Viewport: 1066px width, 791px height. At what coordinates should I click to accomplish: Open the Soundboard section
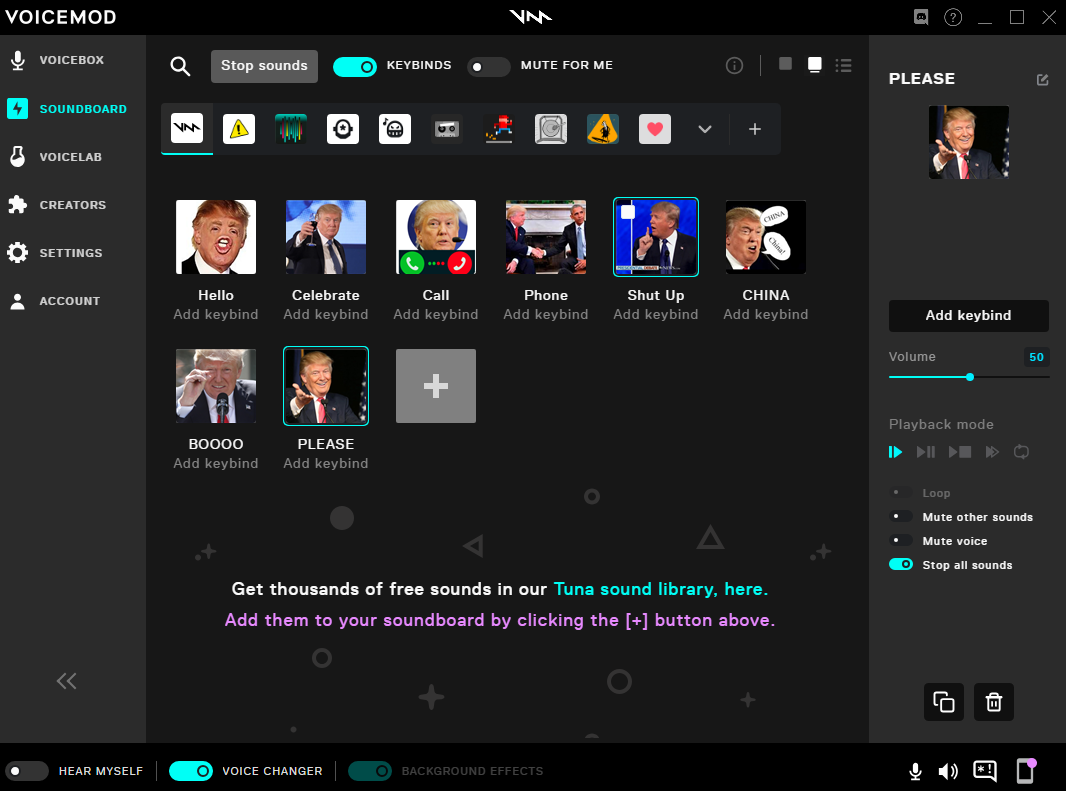click(x=67, y=109)
